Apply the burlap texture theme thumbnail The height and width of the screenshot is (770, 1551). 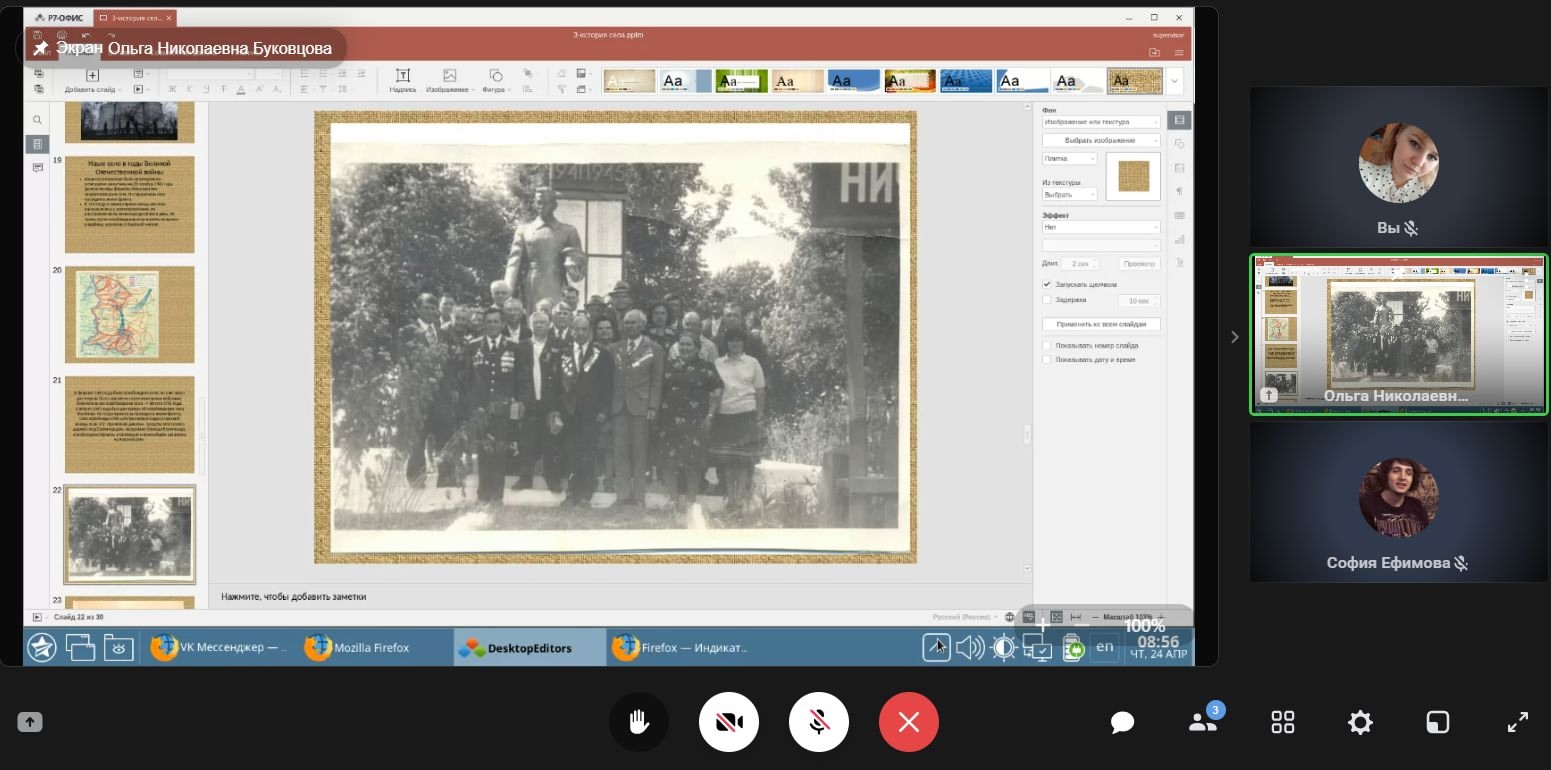pos(1134,81)
